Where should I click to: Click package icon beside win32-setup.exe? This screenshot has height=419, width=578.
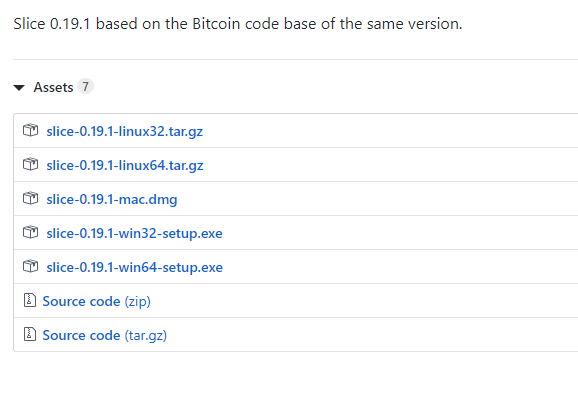[x=30, y=232]
